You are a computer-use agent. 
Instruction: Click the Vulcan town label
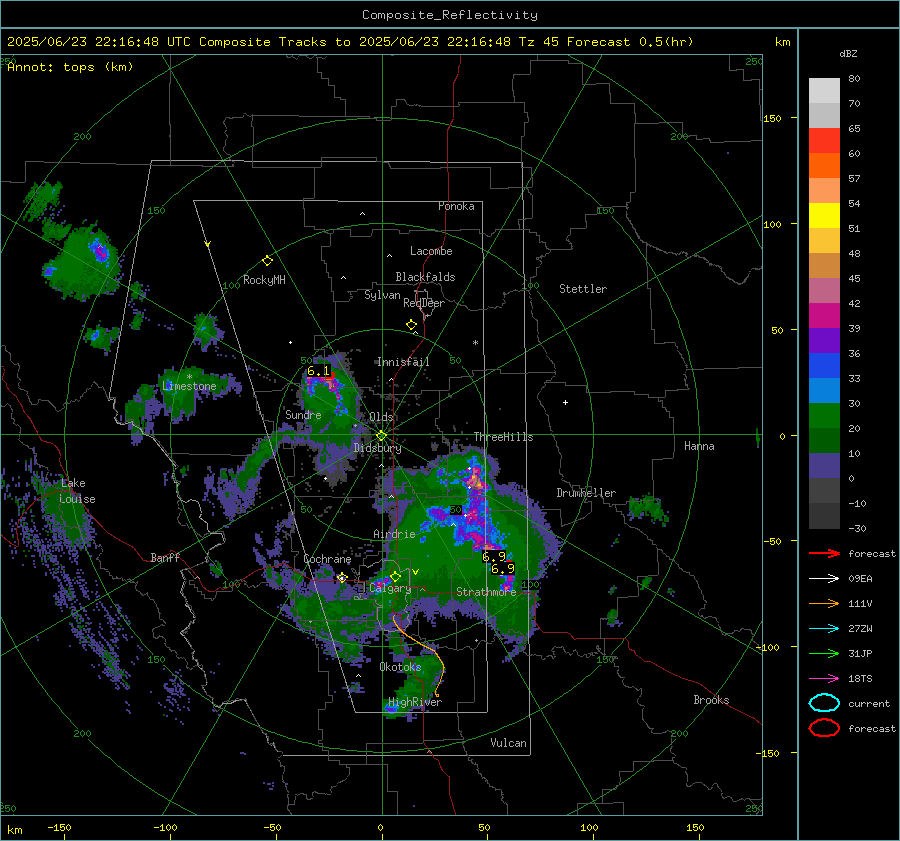tap(508, 743)
